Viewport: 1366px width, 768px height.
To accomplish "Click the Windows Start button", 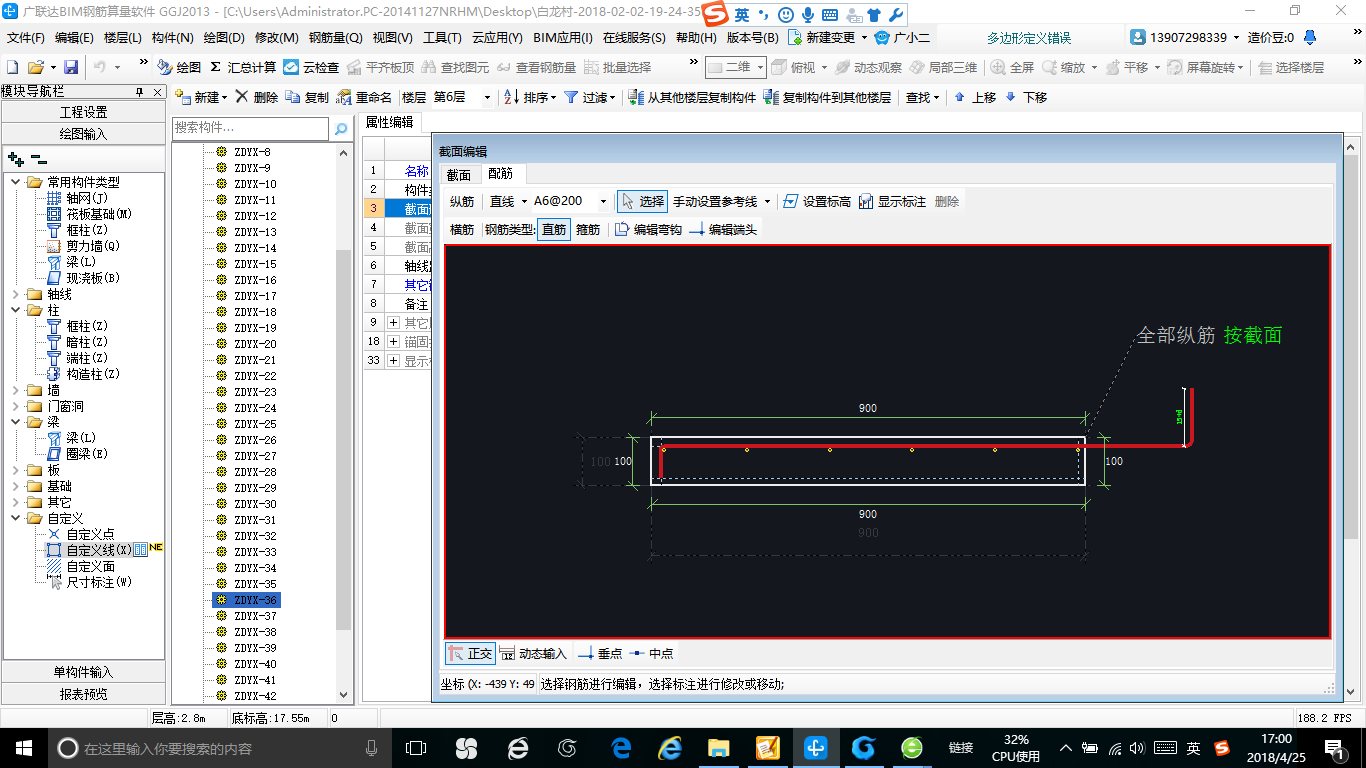I will point(24,747).
